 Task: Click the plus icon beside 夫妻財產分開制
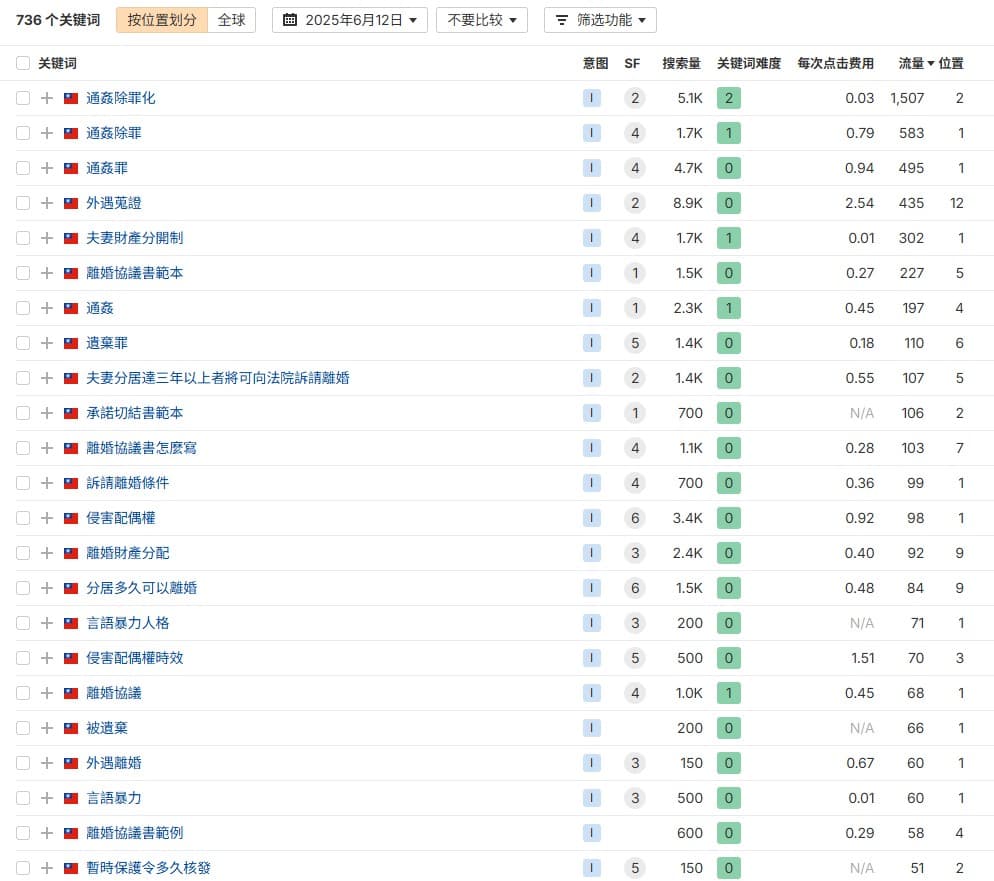click(x=46, y=238)
